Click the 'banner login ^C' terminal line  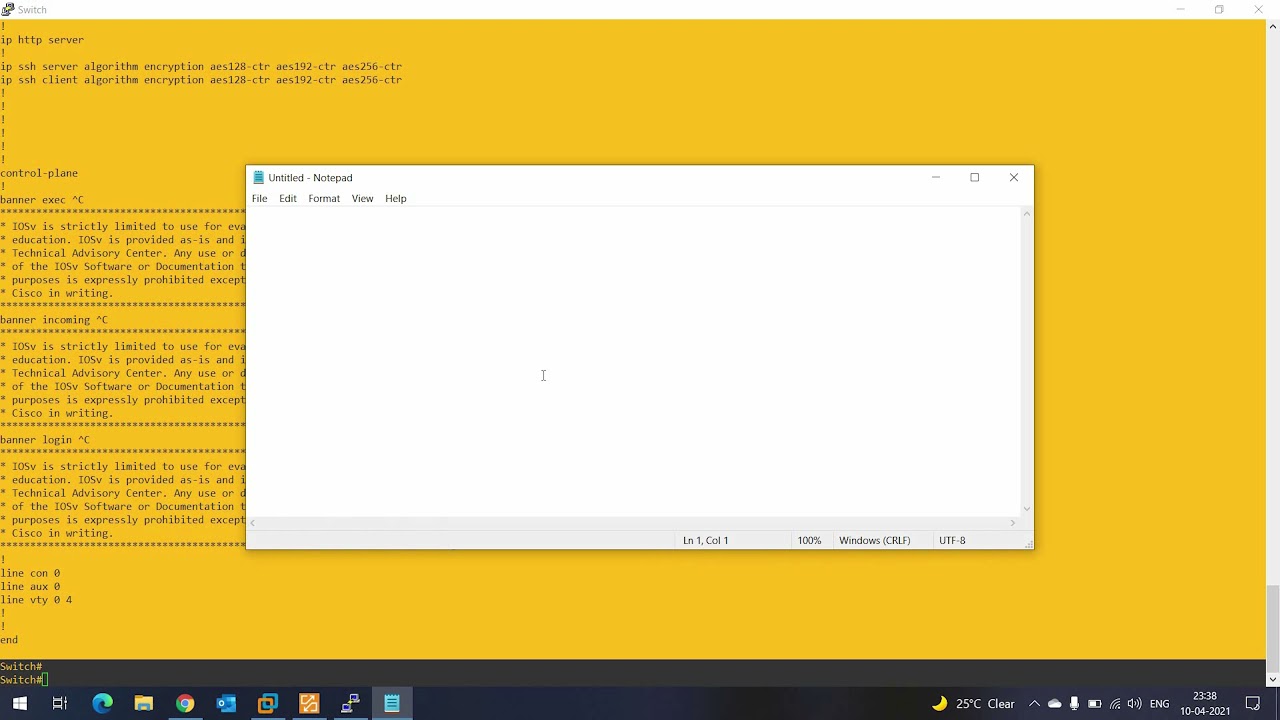tap(45, 440)
